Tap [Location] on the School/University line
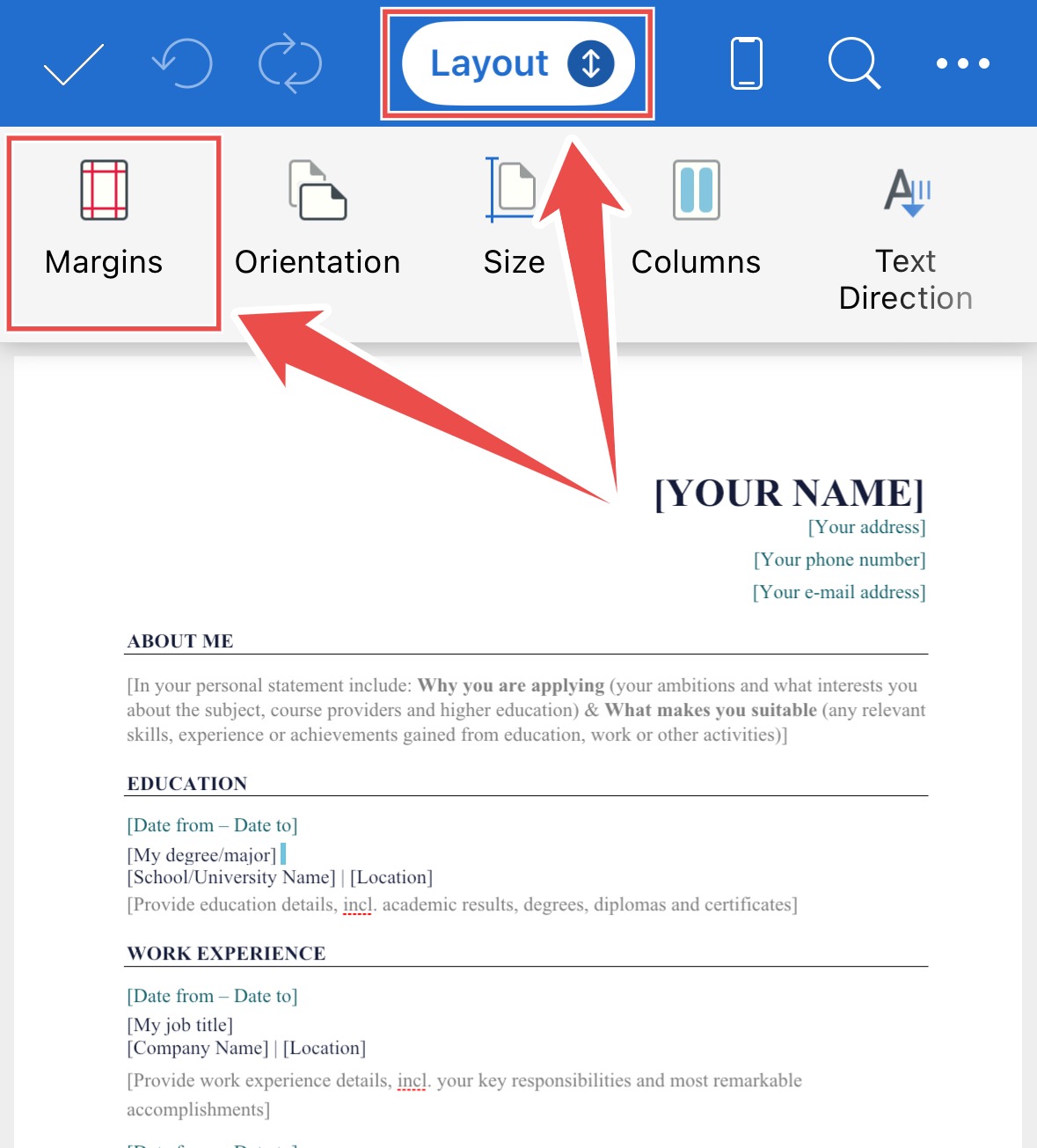The width and height of the screenshot is (1037, 1148). pyautogui.click(x=391, y=877)
